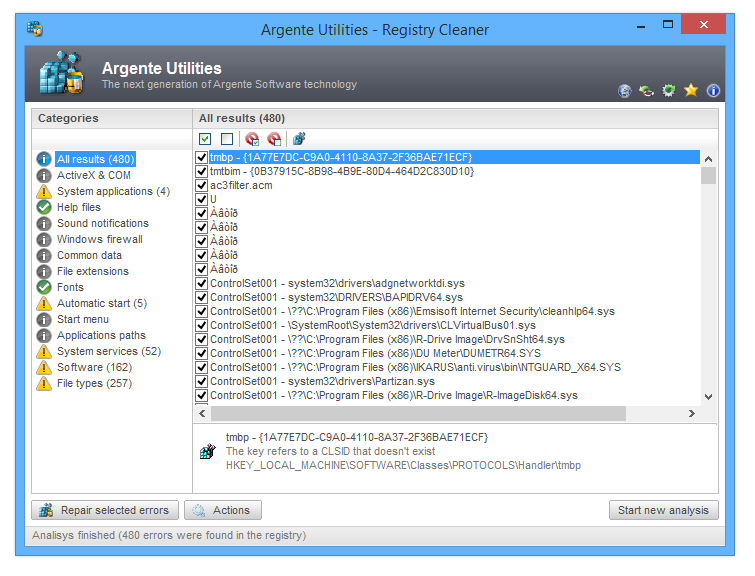This screenshot has width=755, height=576.
Task: Click the 'All results (480)' panel header
Action: click(x=242, y=118)
